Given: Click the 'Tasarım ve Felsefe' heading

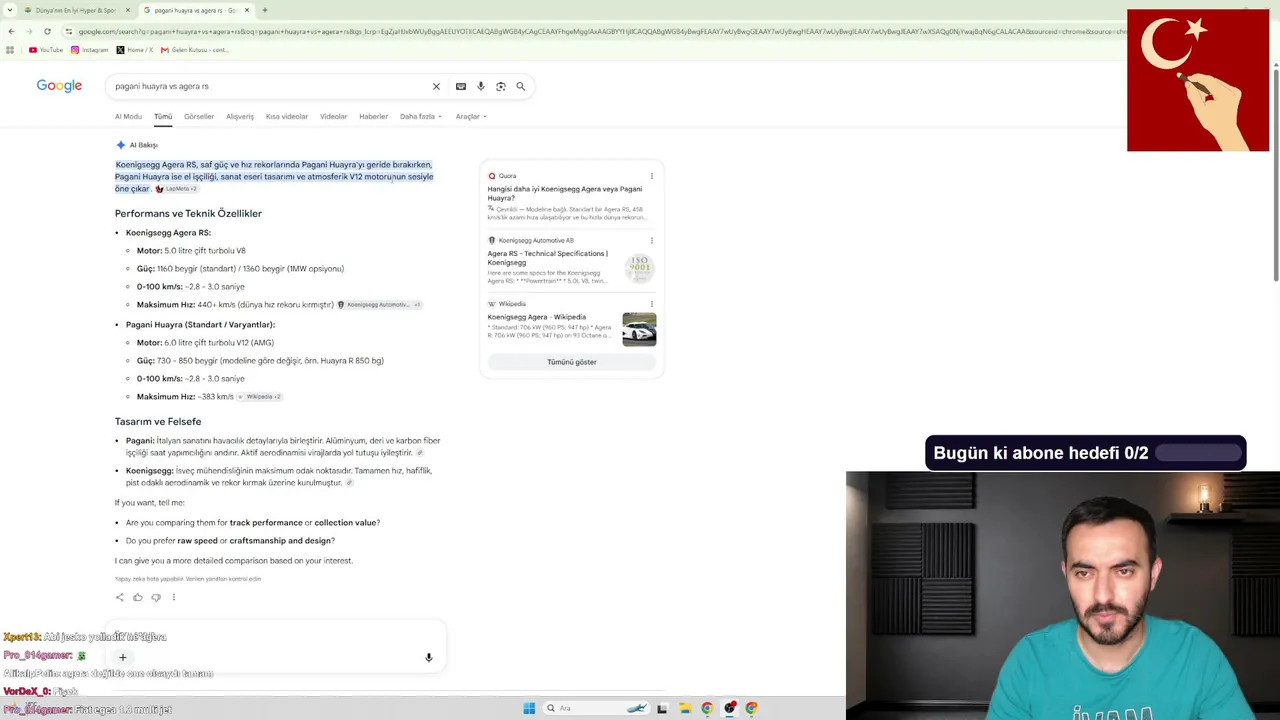Looking at the screenshot, I should tap(158, 421).
